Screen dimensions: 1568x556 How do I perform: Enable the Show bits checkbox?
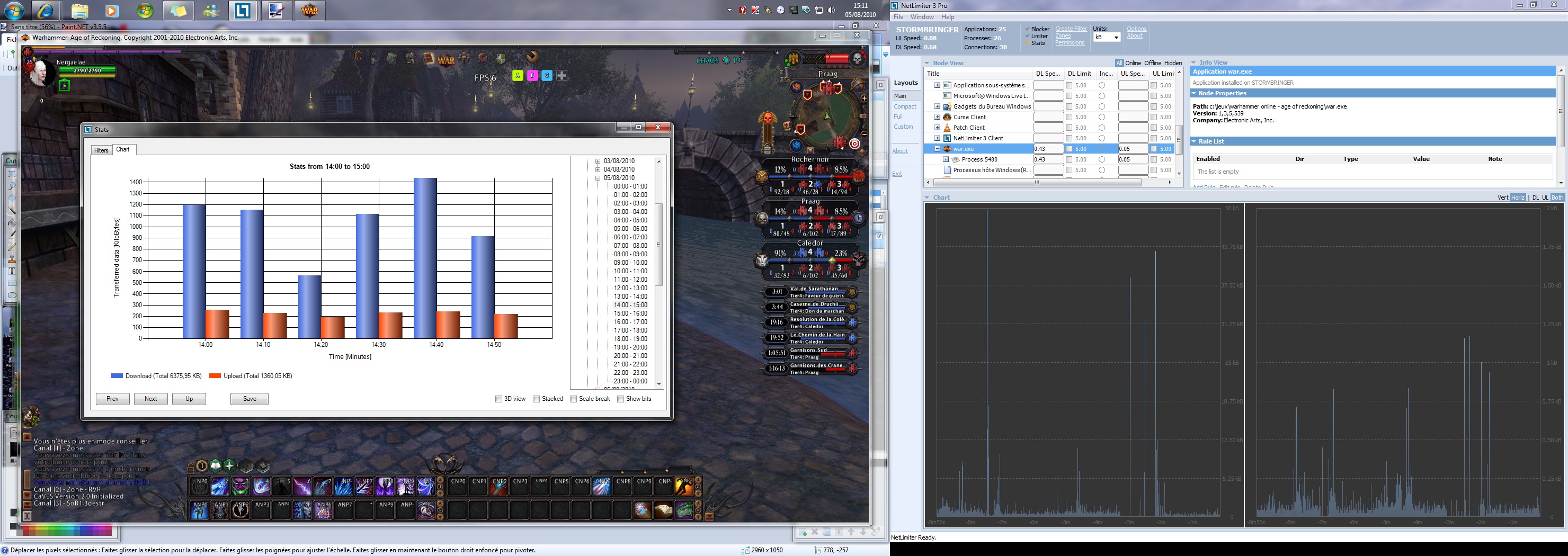[621, 399]
